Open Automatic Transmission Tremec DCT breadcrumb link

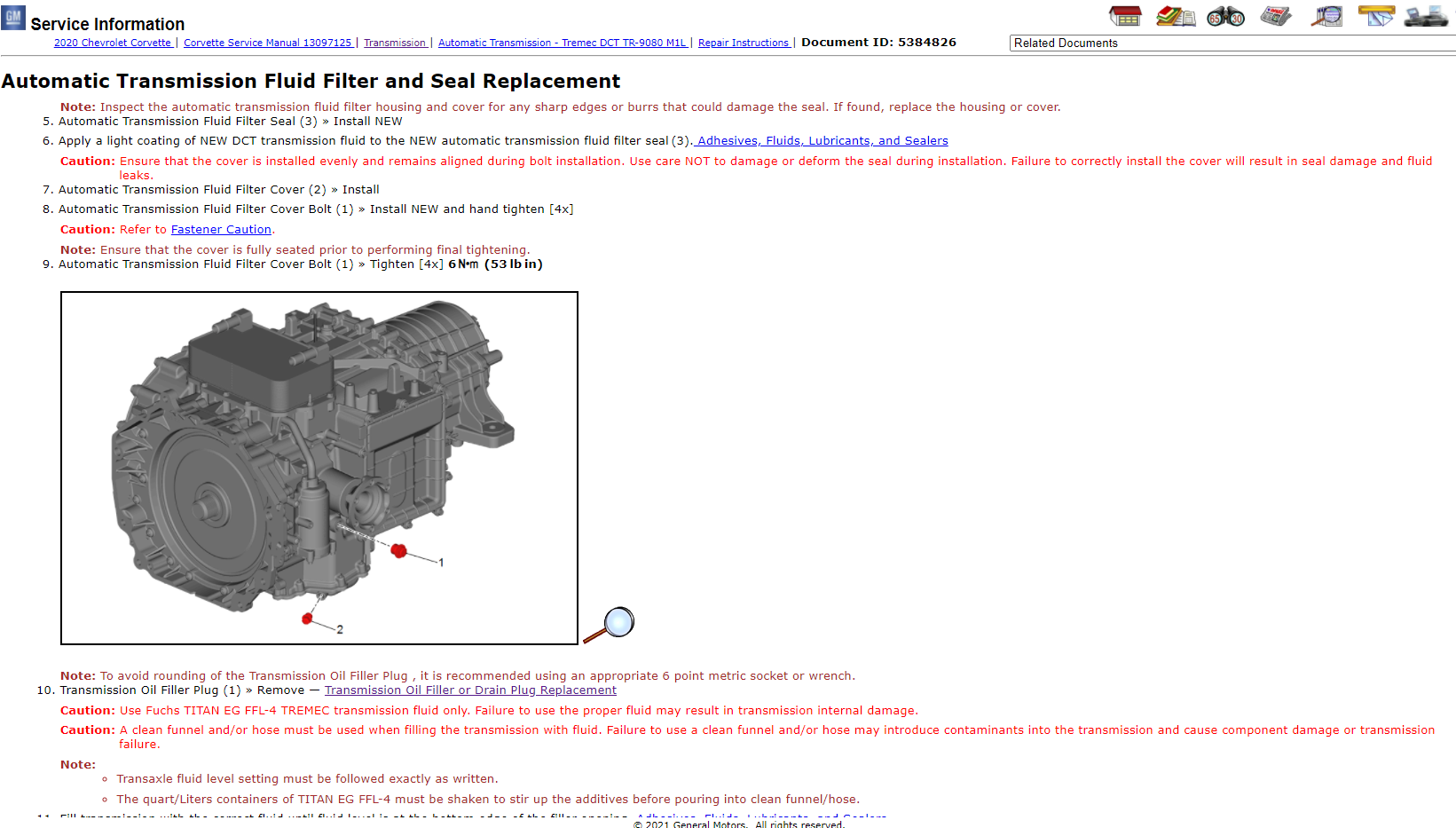563,43
